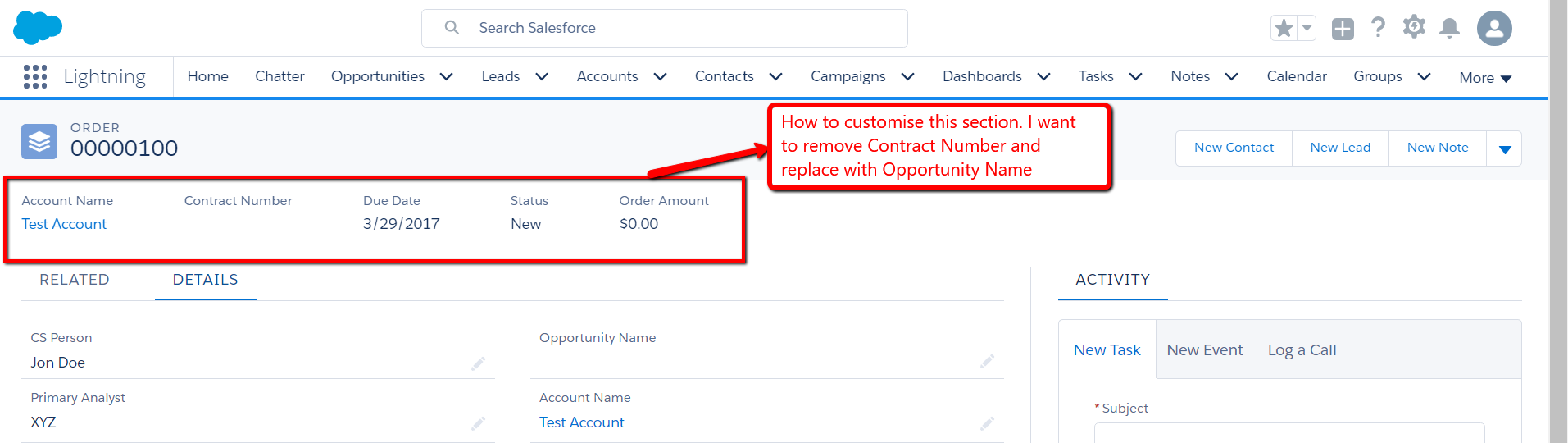Open the Test Account link in highlights

(x=64, y=224)
